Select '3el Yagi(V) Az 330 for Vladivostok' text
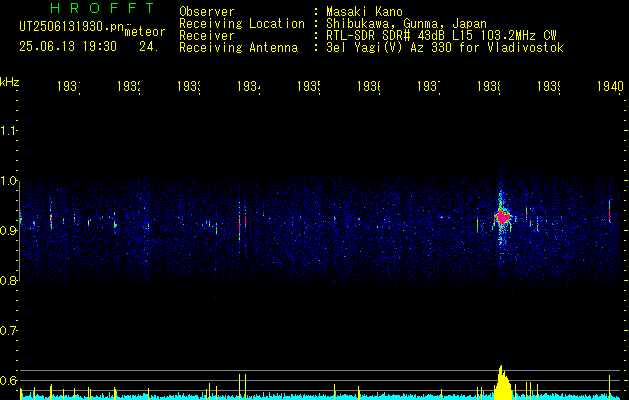Screen dimensions: 629x400 (445, 48)
